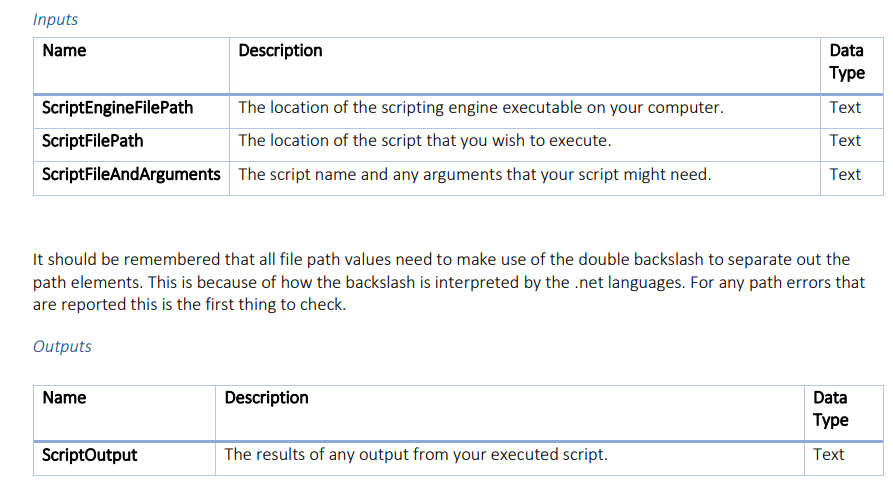Click the Description header in Outputs table
The height and width of the screenshot is (484, 893).
click(266, 398)
